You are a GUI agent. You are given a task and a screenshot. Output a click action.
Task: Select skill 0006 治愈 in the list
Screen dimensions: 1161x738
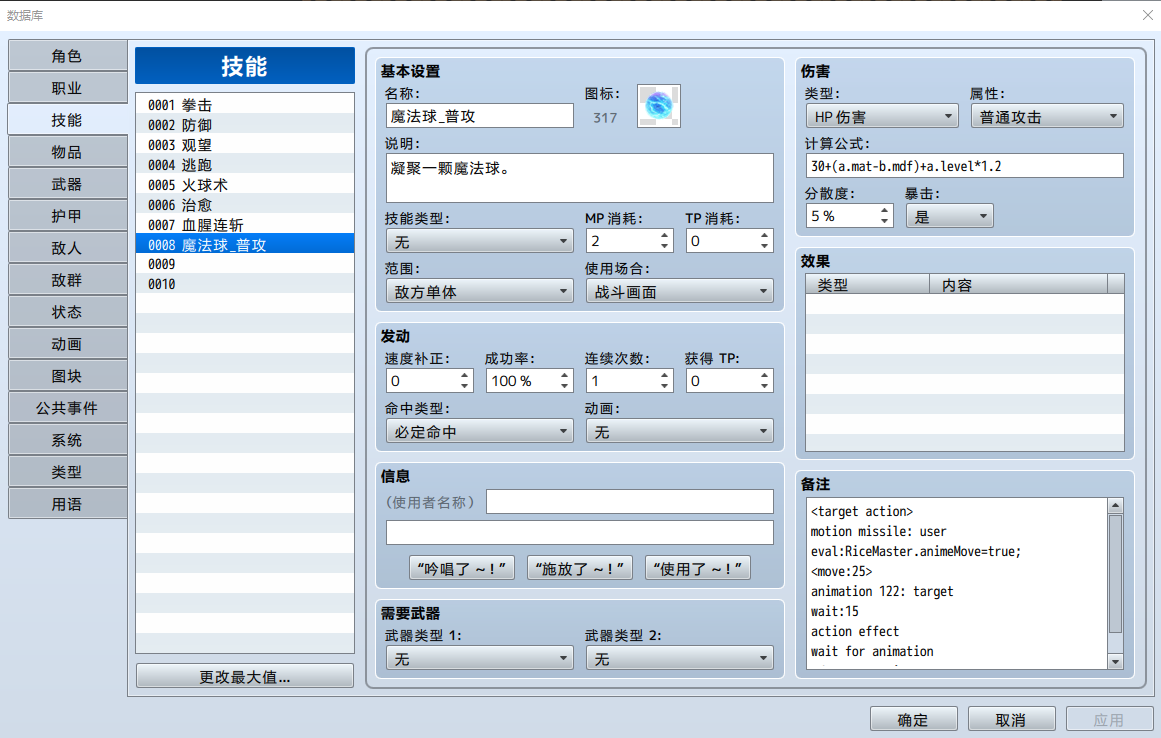click(245, 205)
